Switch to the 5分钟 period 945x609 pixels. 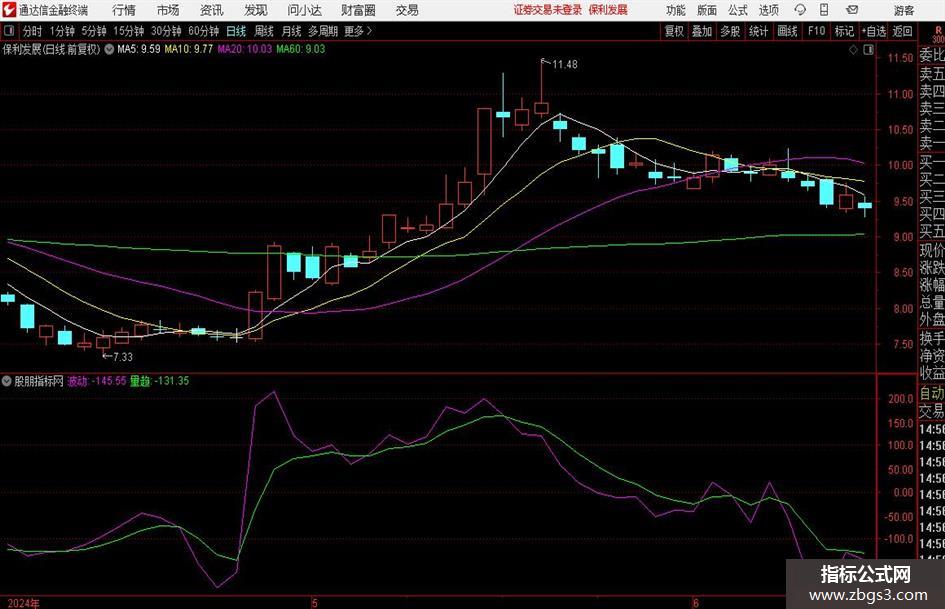pyautogui.click(x=94, y=31)
